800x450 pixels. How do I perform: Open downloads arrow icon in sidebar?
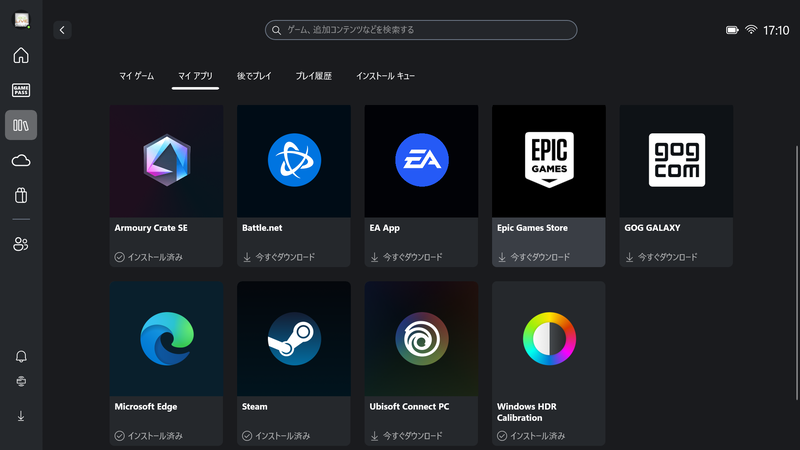click(x=21, y=416)
